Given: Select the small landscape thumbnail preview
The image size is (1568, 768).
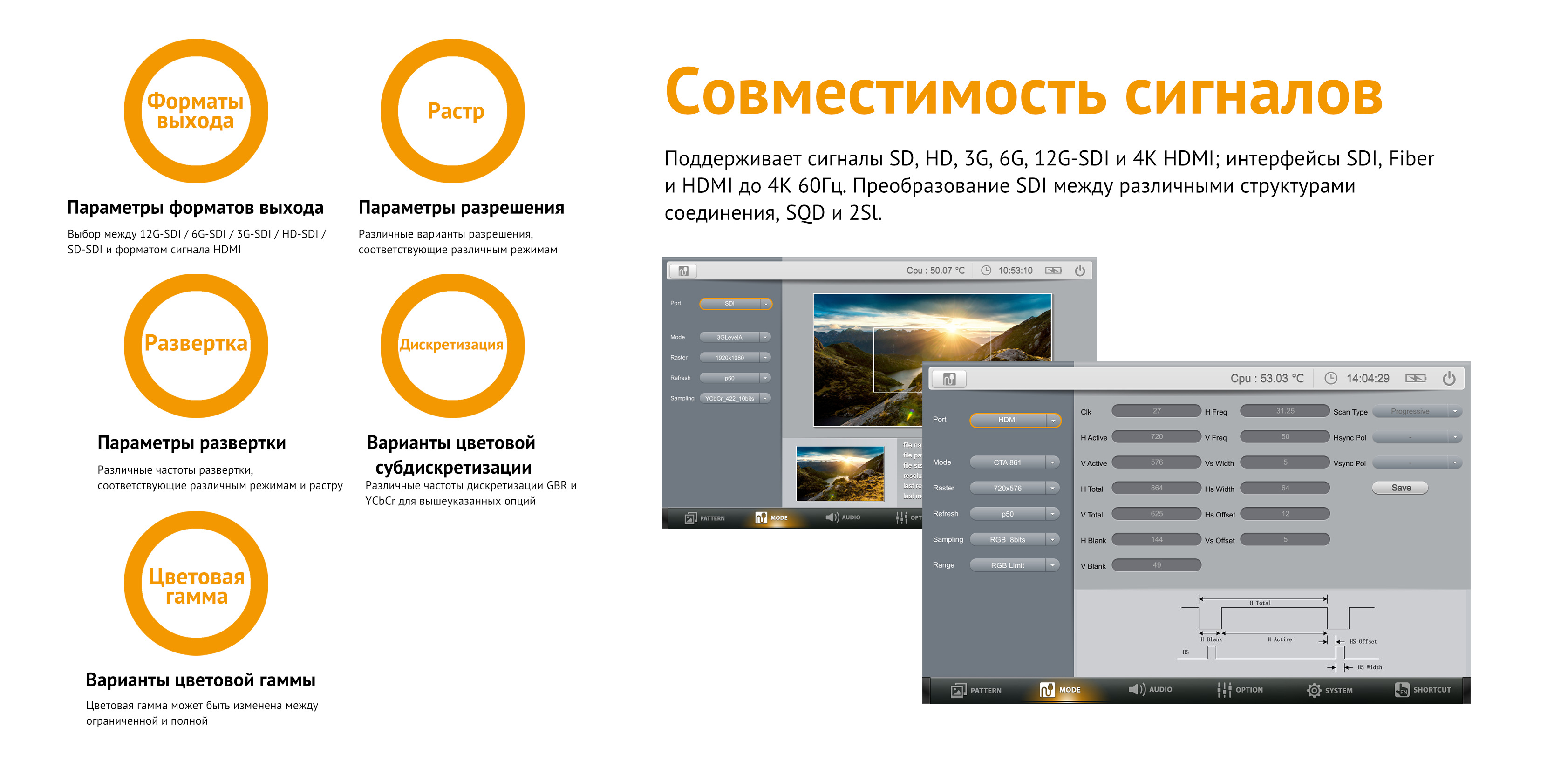Looking at the screenshot, I should [840, 474].
